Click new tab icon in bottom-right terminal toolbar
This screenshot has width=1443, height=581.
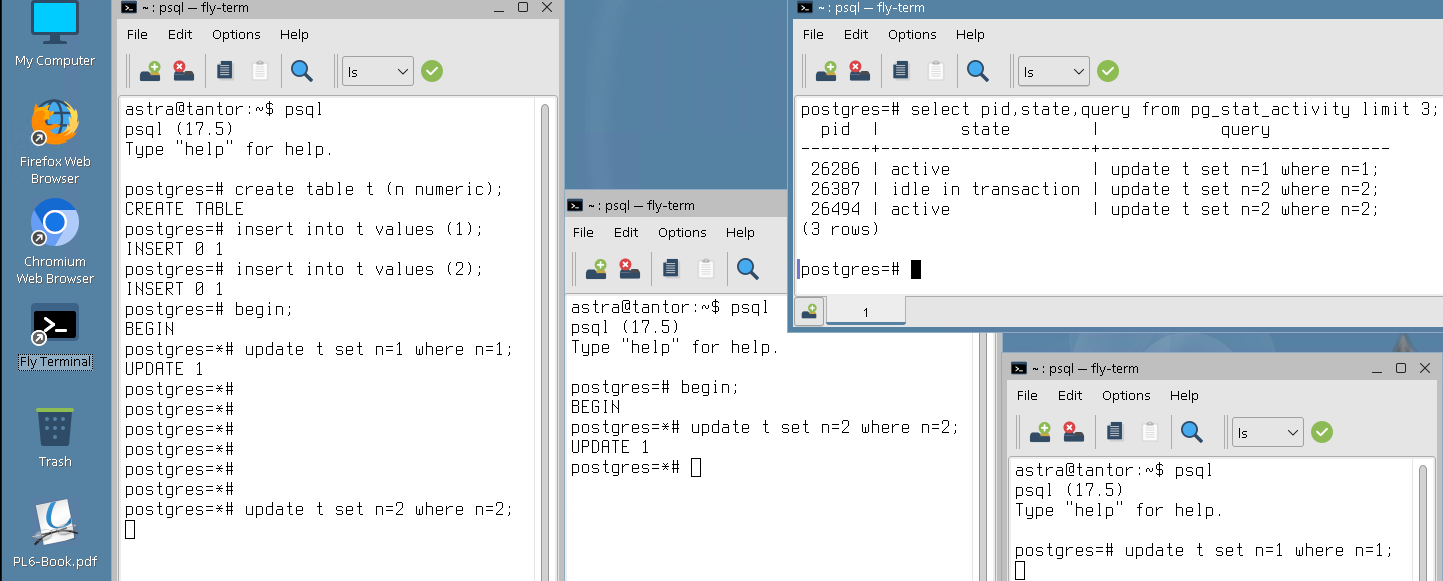(x=1040, y=432)
